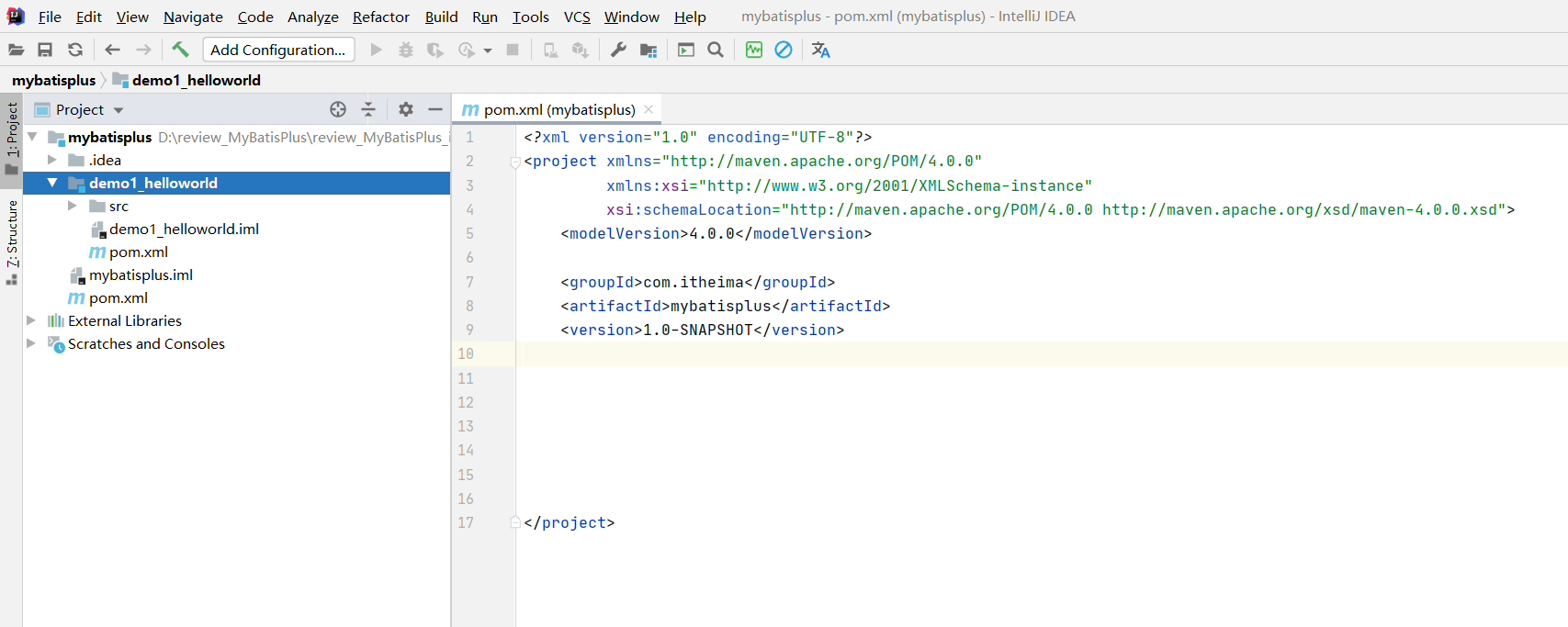This screenshot has width=1568, height=627.
Task: Select pom.xml under demo1_helloworld
Action: pyautogui.click(x=138, y=252)
